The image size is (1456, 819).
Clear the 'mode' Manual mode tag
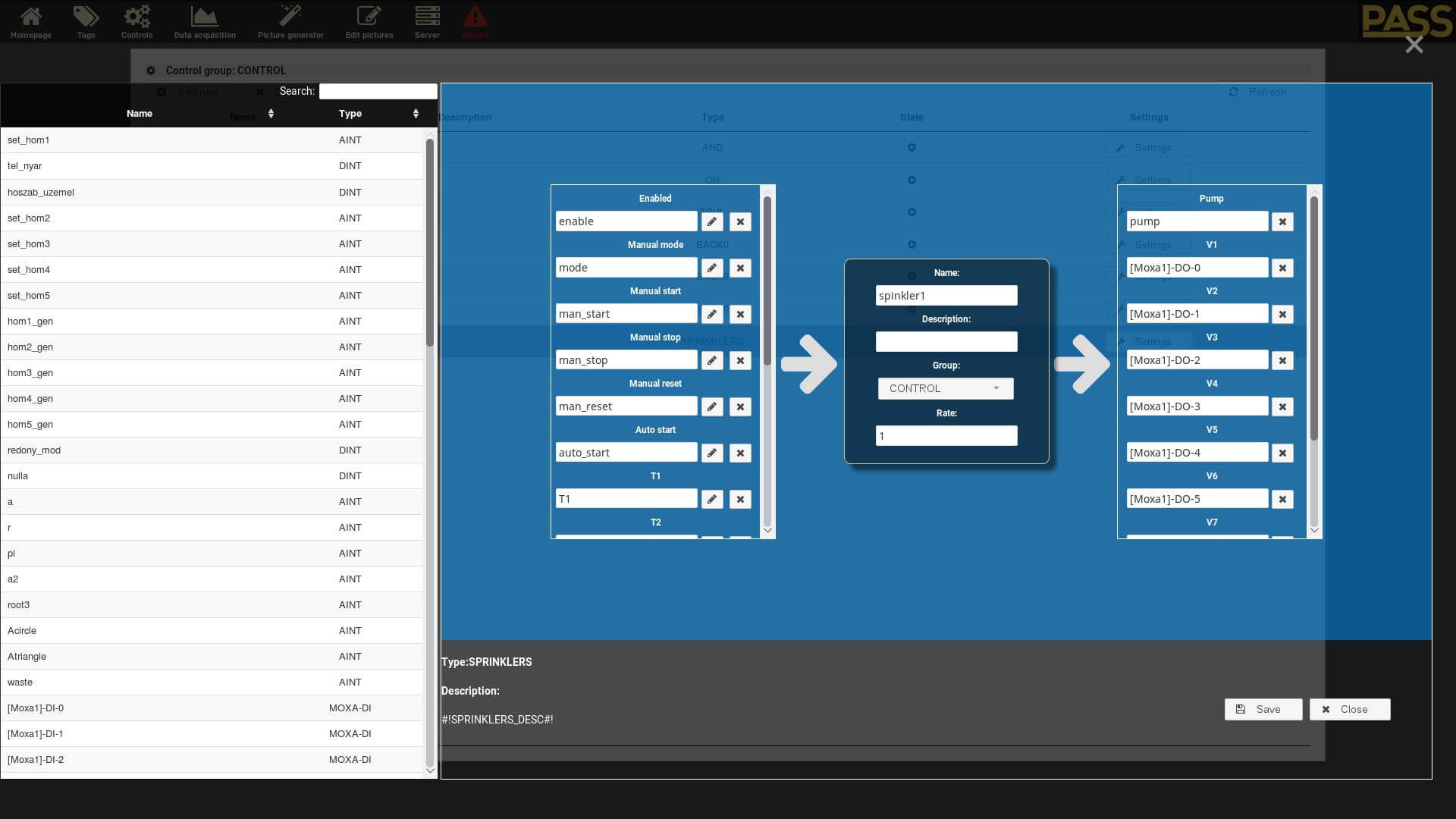point(740,268)
